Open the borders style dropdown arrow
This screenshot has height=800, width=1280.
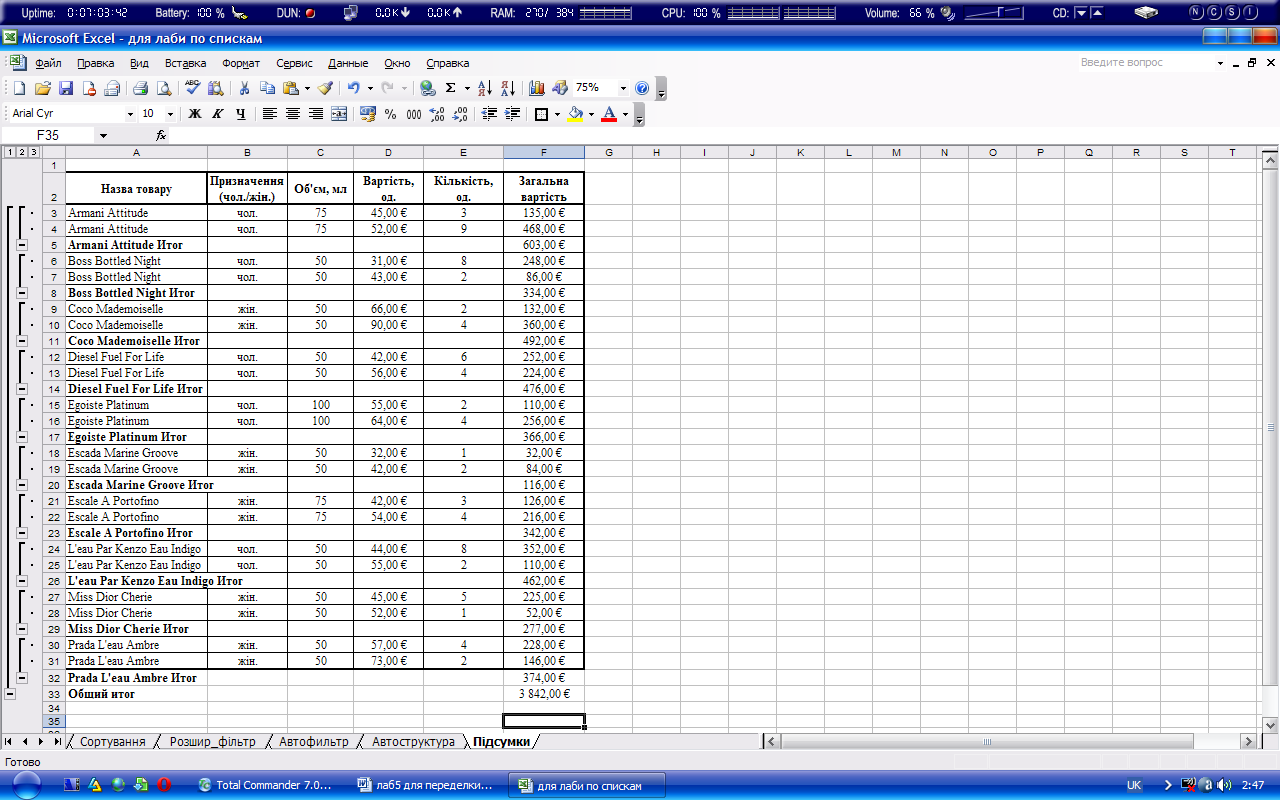click(x=557, y=114)
